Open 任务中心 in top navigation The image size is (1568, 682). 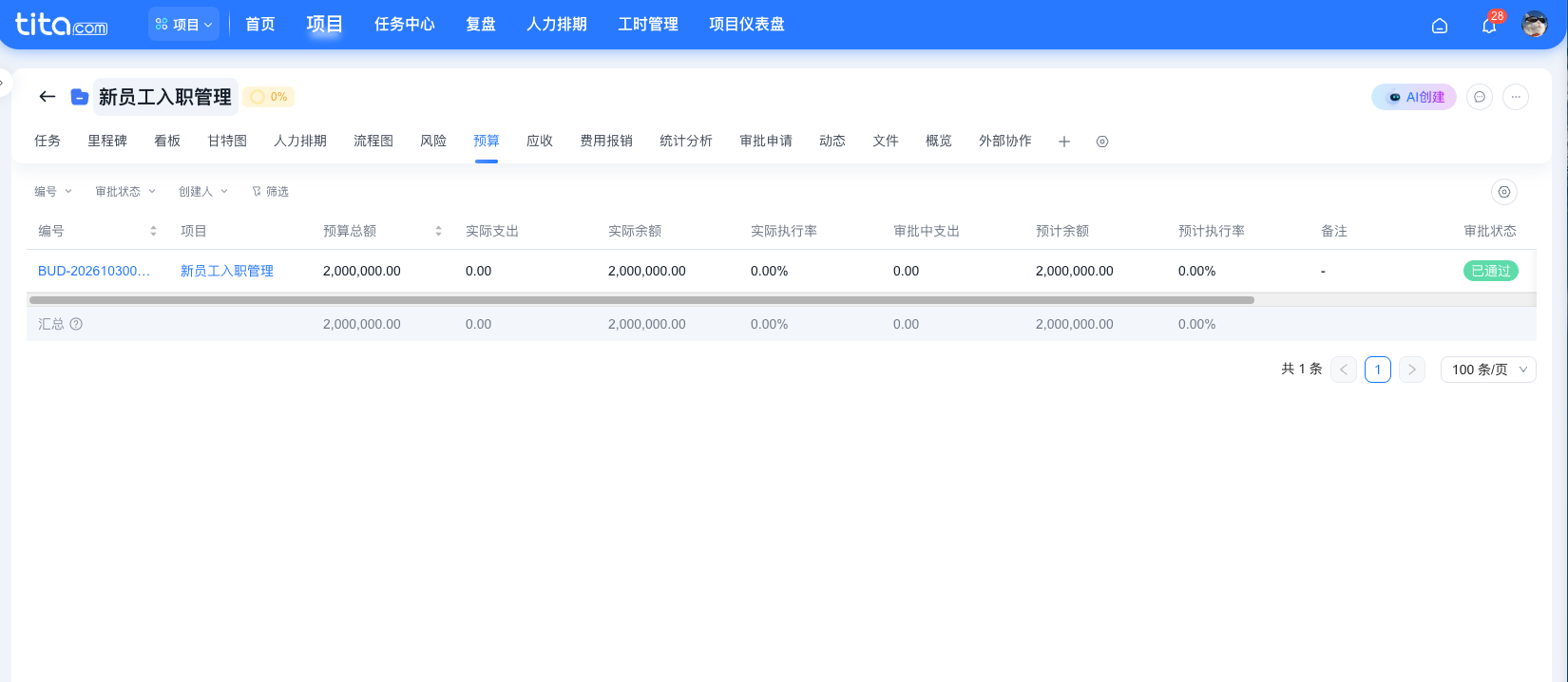(404, 25)
